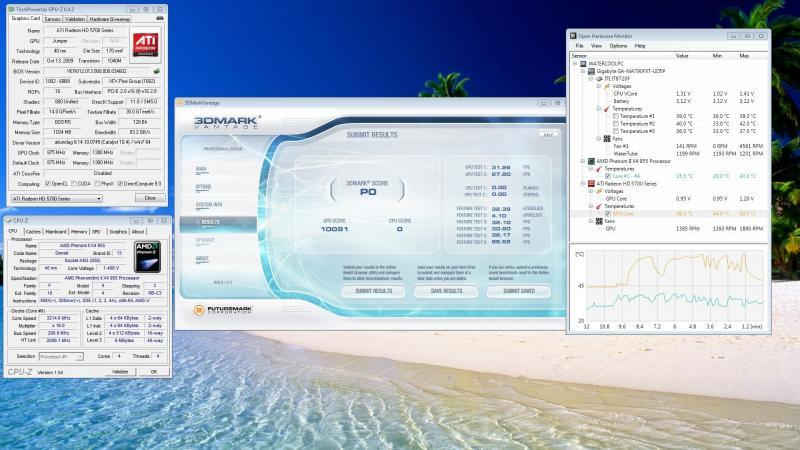This screenshot has height=450, width=800.
Task: Click the Help button in 3DMark Vantage
Action: (548, 135)
